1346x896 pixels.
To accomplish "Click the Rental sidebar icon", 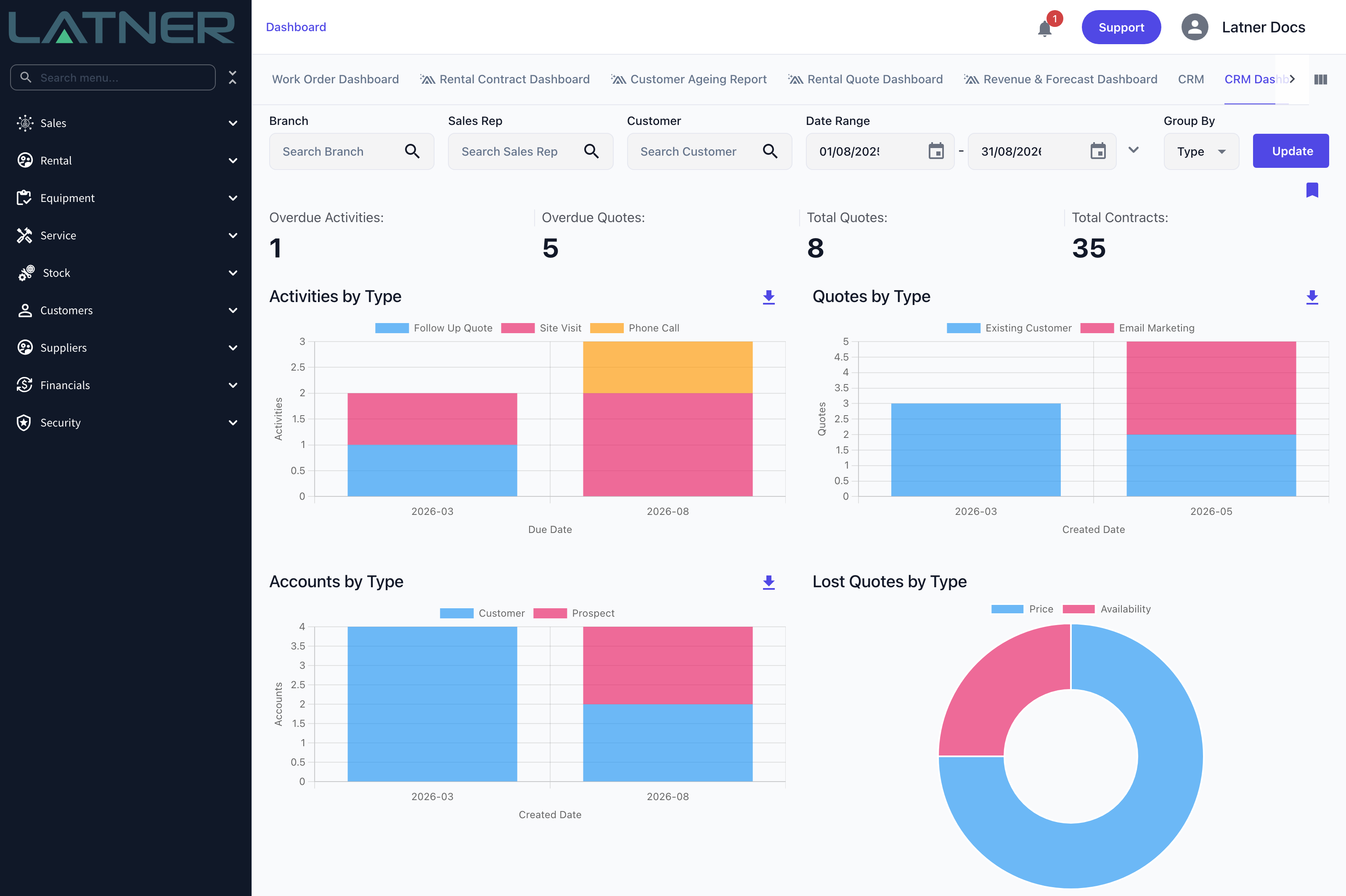I will click(x=24, y=161).
